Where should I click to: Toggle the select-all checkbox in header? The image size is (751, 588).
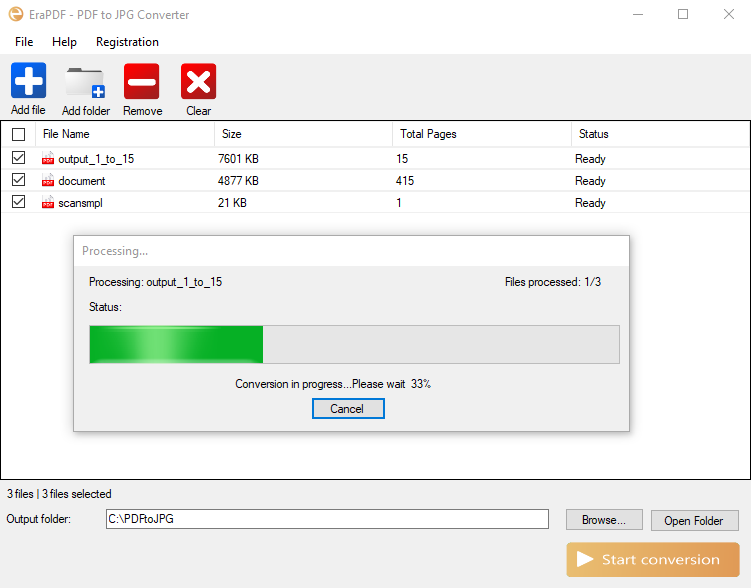click(19, 135)
